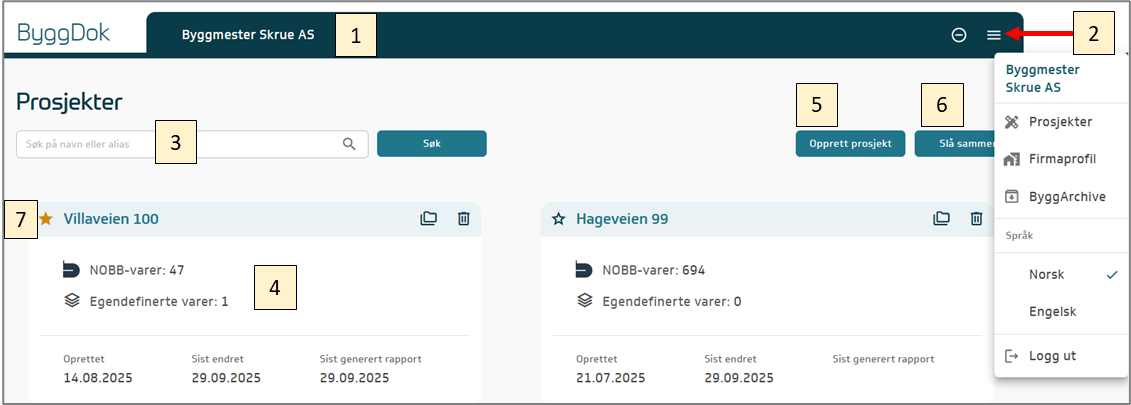Copy the Hageveien 99 project
This screenshot has width=1131, height=405.
pyautogui.click(x=941, y=219)
